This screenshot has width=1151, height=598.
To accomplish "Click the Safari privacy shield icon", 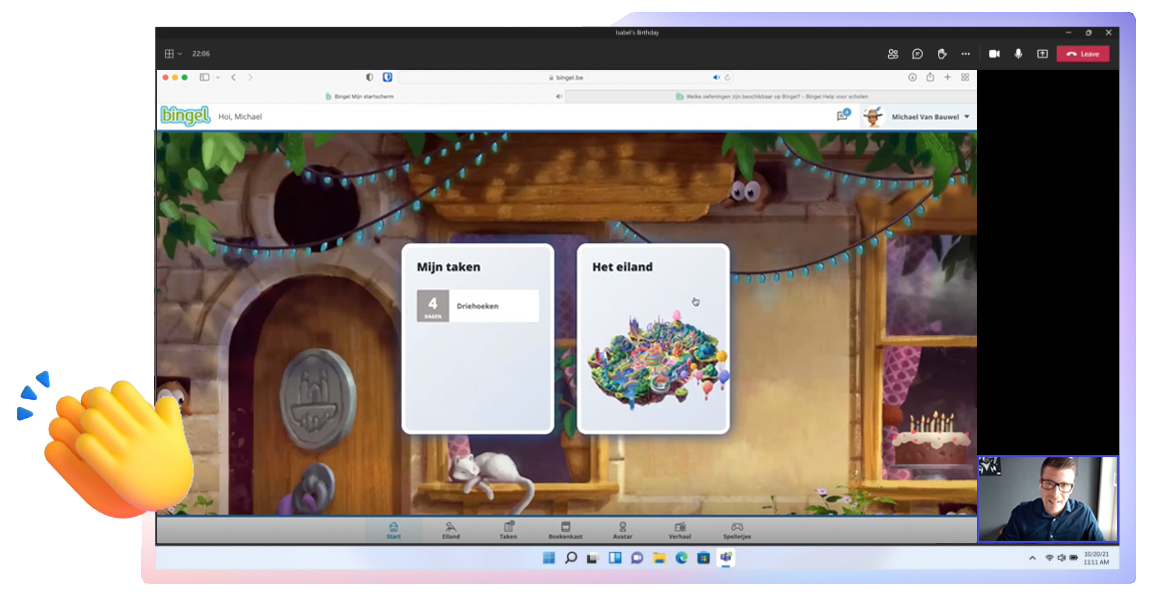I will (369, 77).
